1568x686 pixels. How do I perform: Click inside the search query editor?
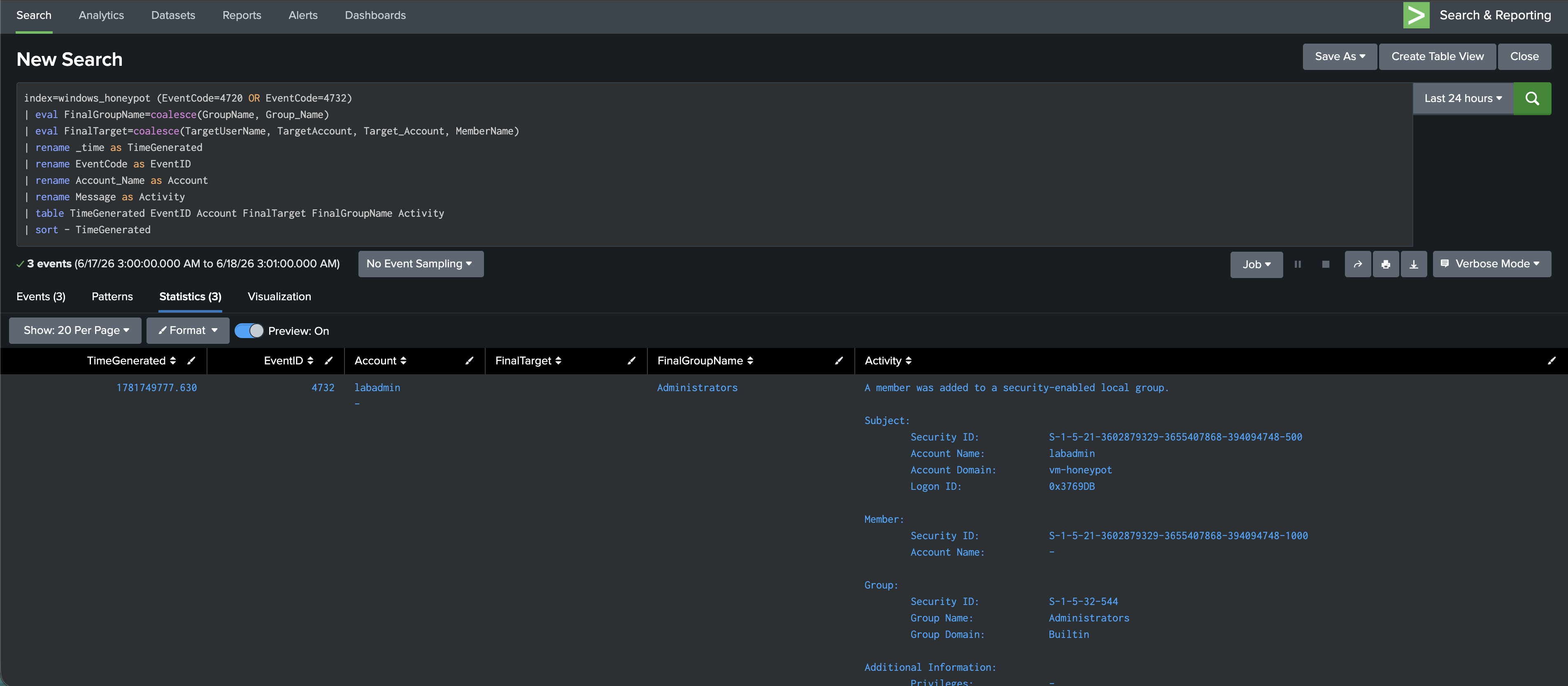click(714, 164)
